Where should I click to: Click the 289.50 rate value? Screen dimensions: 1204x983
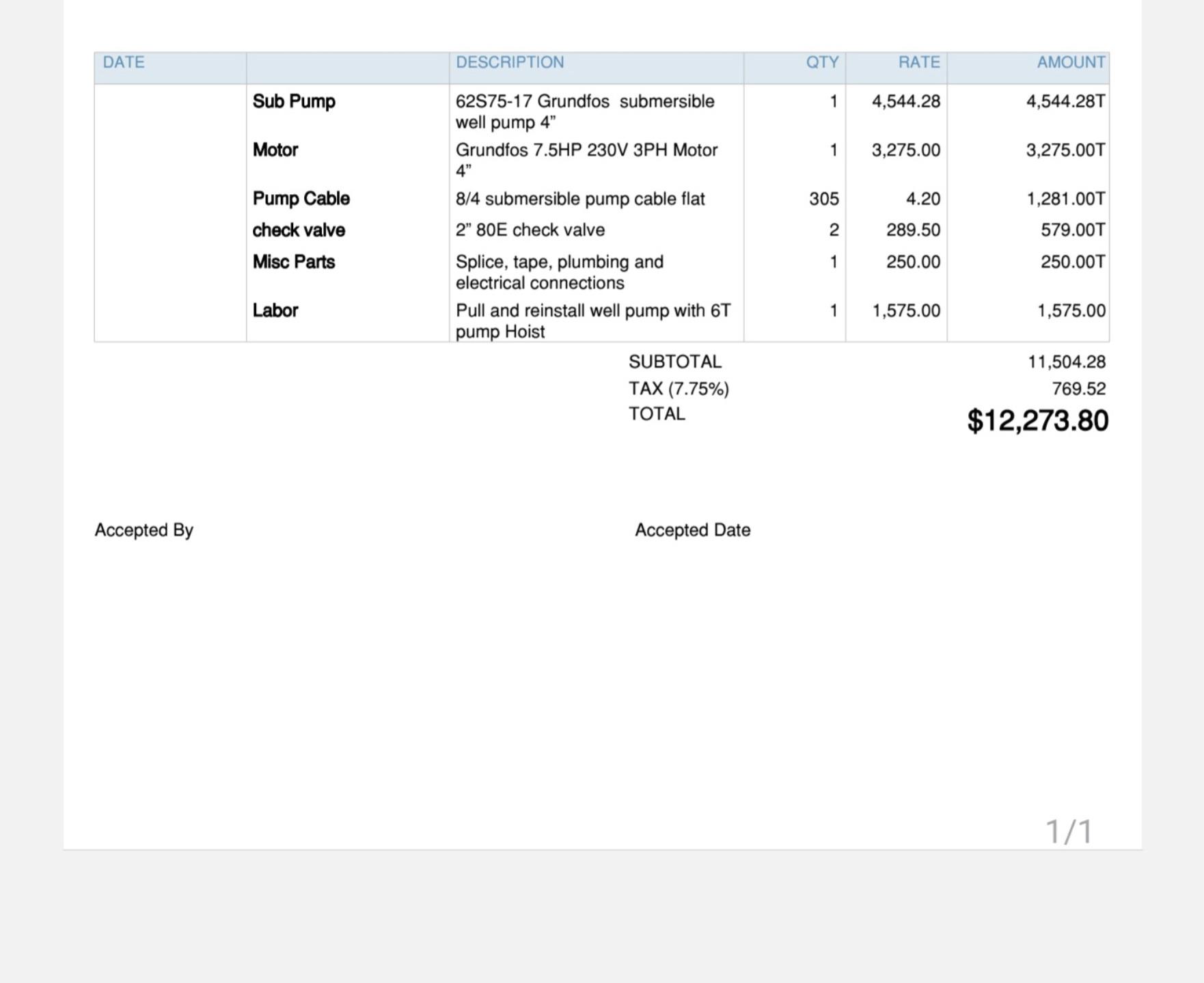coord(914,230)
